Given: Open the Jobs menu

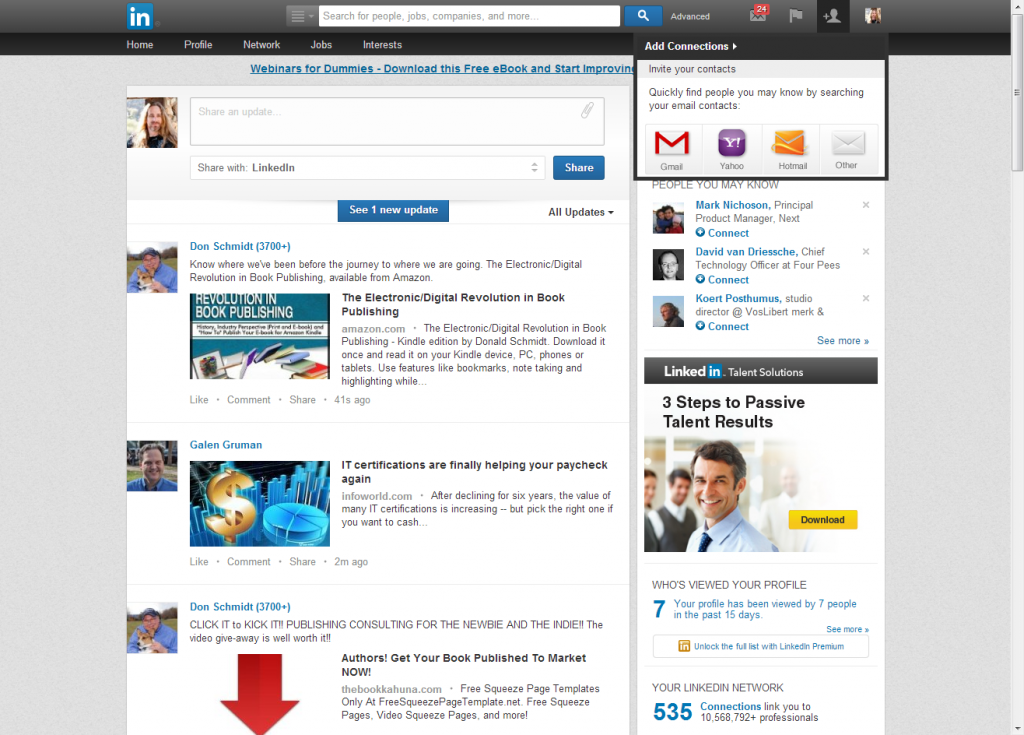Looking at the screenshot, I should 321,44.
